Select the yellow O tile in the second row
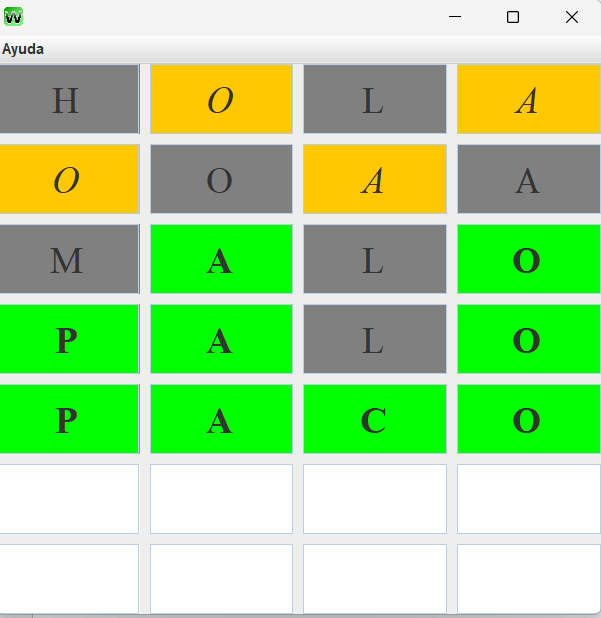The image size is (601, 618). (68, 179)
